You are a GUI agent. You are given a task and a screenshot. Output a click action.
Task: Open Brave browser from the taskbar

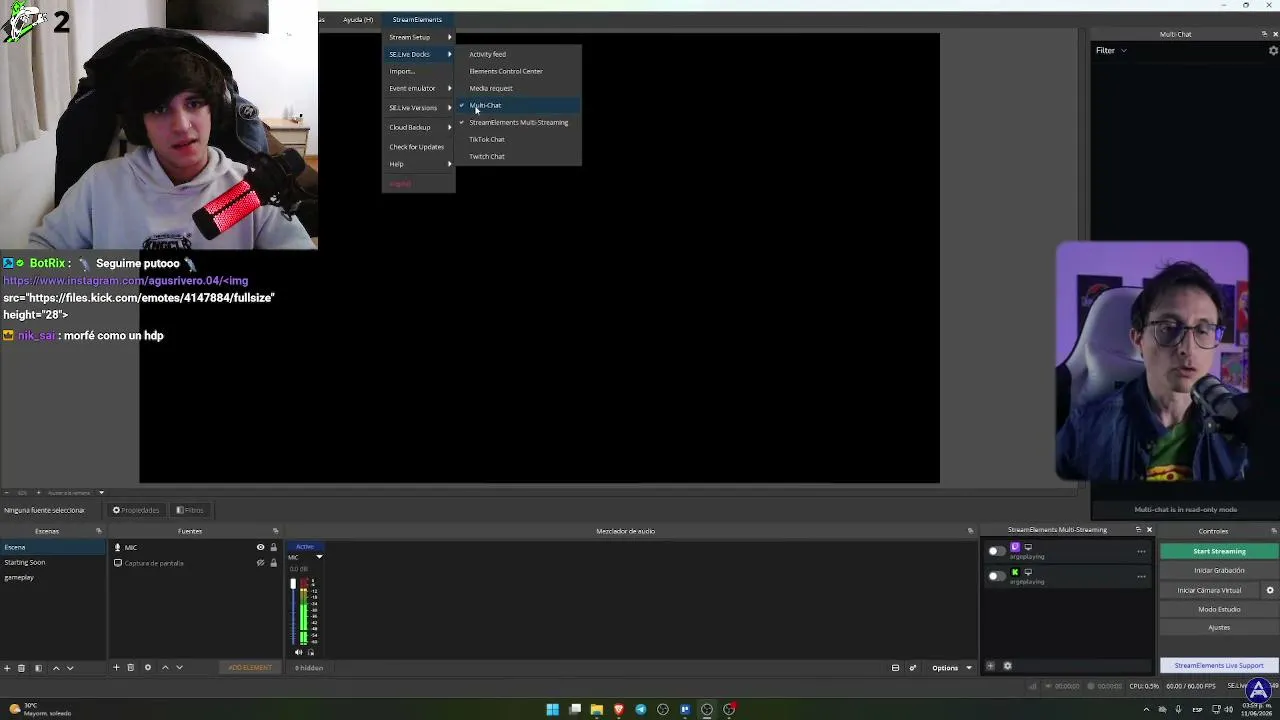pos(619,710)
